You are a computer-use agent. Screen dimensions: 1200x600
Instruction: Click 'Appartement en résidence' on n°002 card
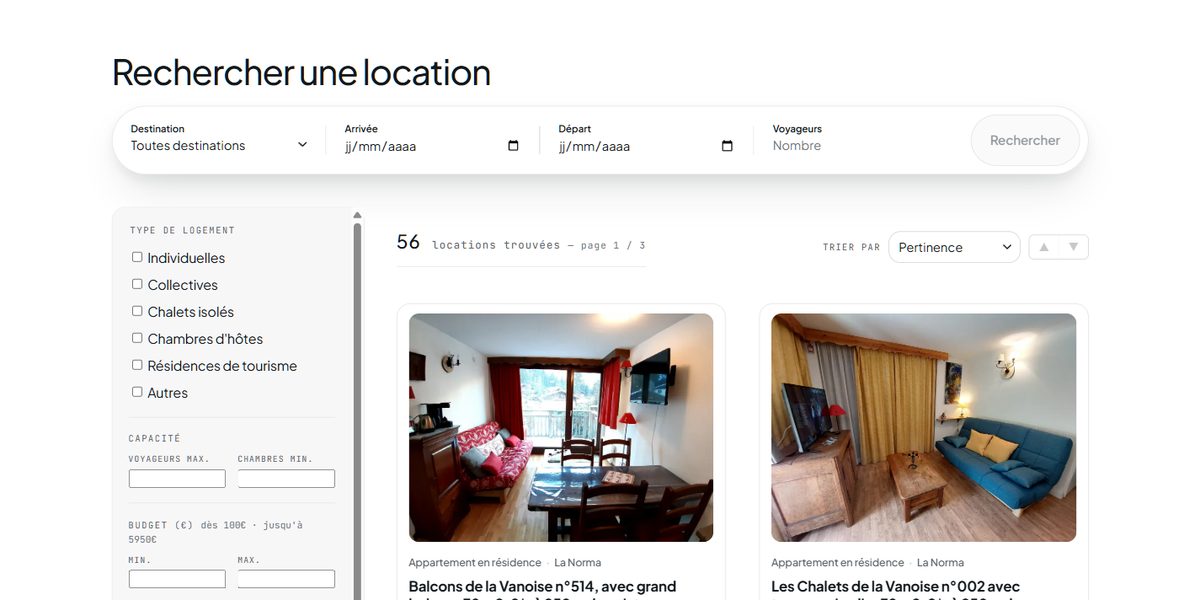(x=837, y=563)
